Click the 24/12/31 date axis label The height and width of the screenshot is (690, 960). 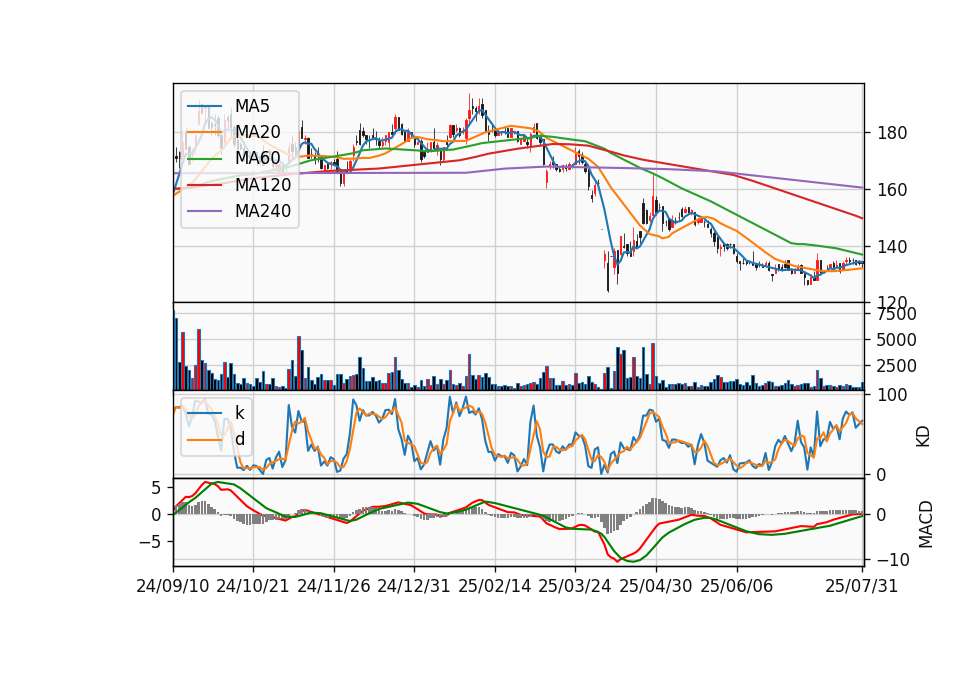point(414,587)
